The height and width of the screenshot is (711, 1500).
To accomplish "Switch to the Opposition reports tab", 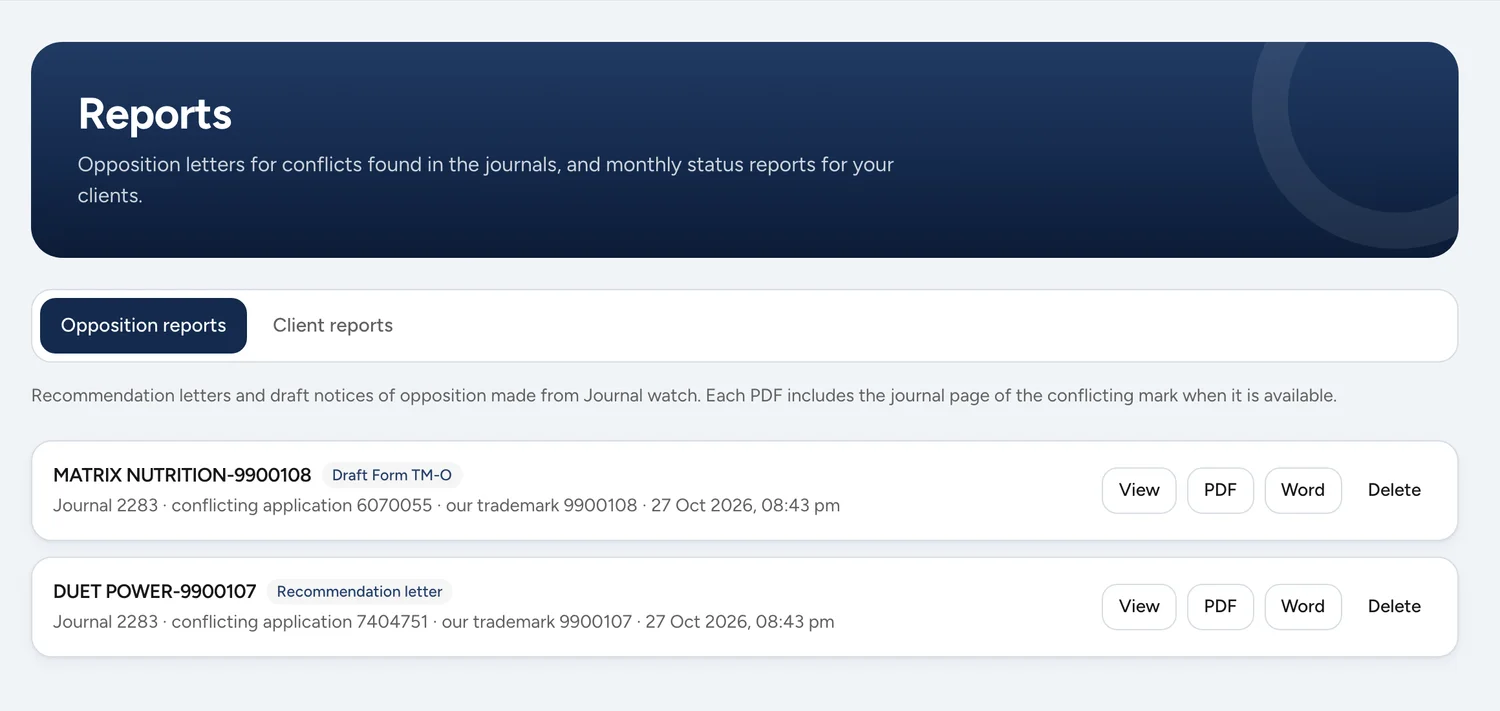I will tap(143, 326).
